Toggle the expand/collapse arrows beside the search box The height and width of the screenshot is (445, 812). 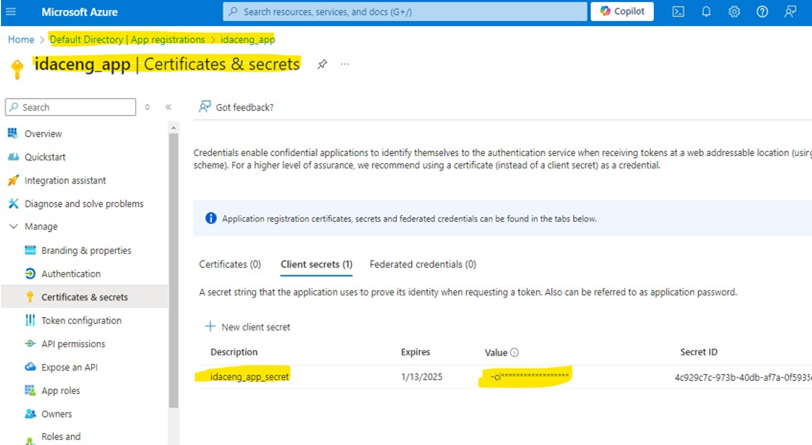148,107
